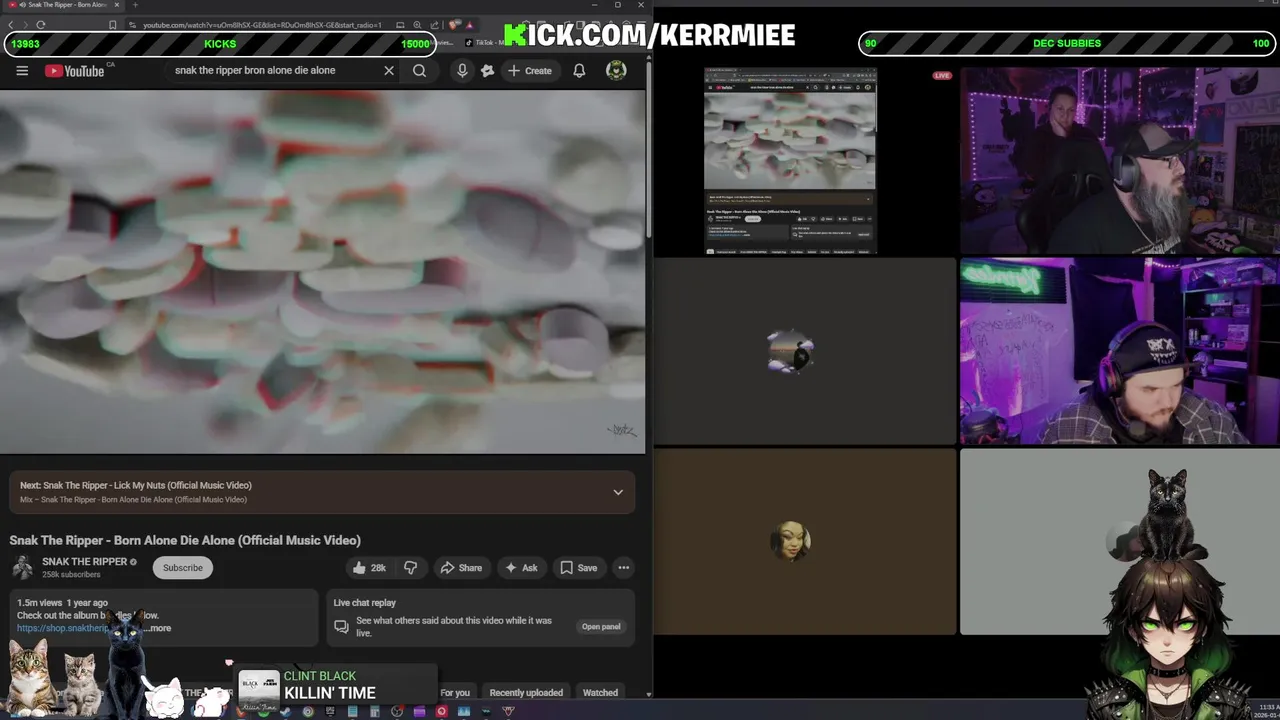The height and width of the screenshot is (720, 1280).
Task: Select the For you chip
Action: [x=455, y=693]
